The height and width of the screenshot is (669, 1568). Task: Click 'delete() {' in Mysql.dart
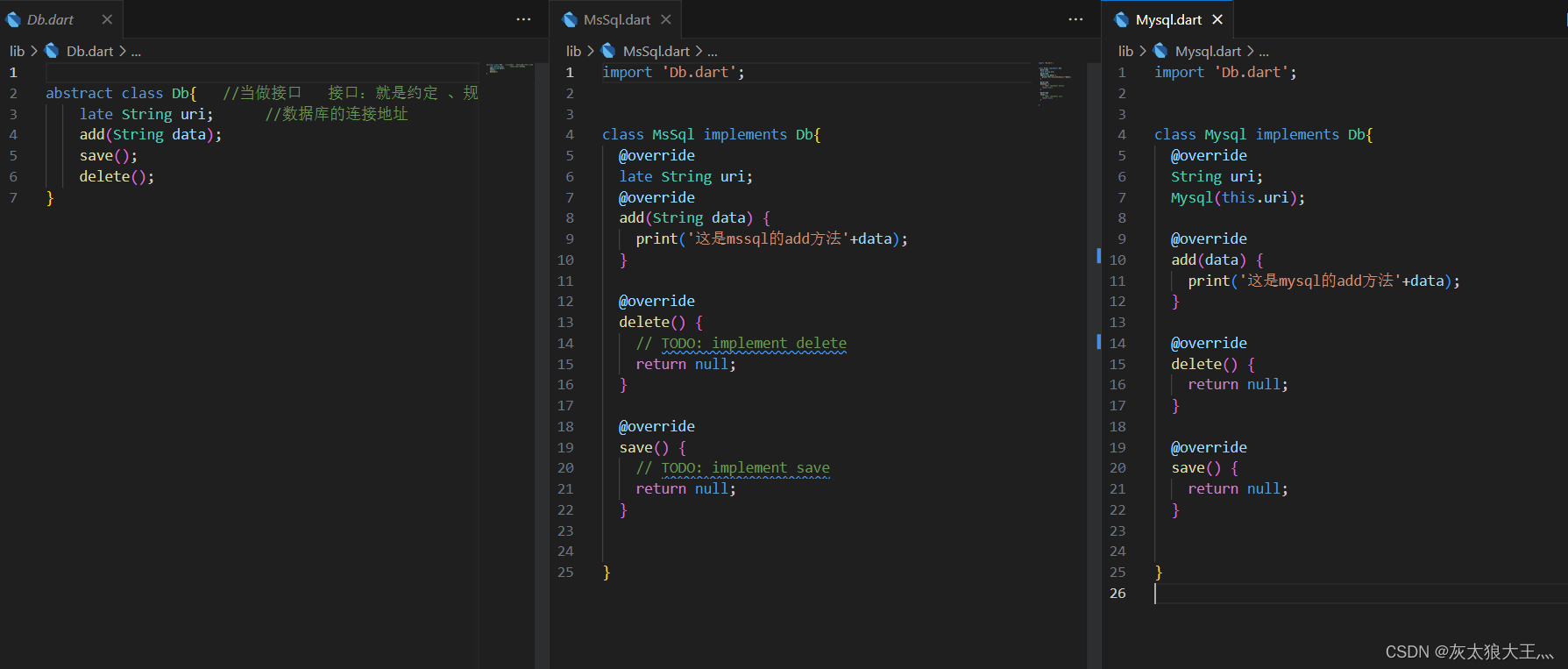[1213, 364]
